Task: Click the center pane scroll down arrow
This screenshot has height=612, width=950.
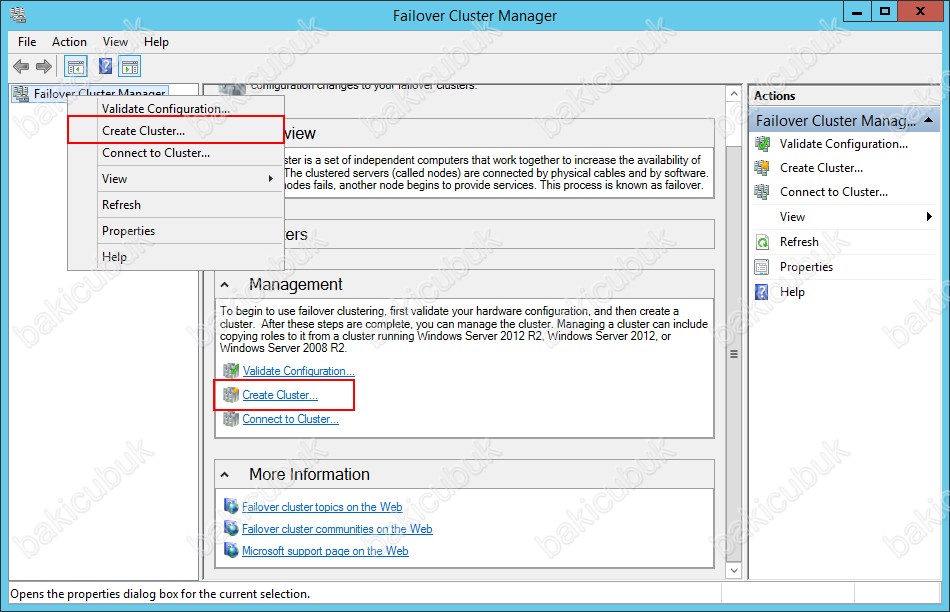Action: point(734,570)
